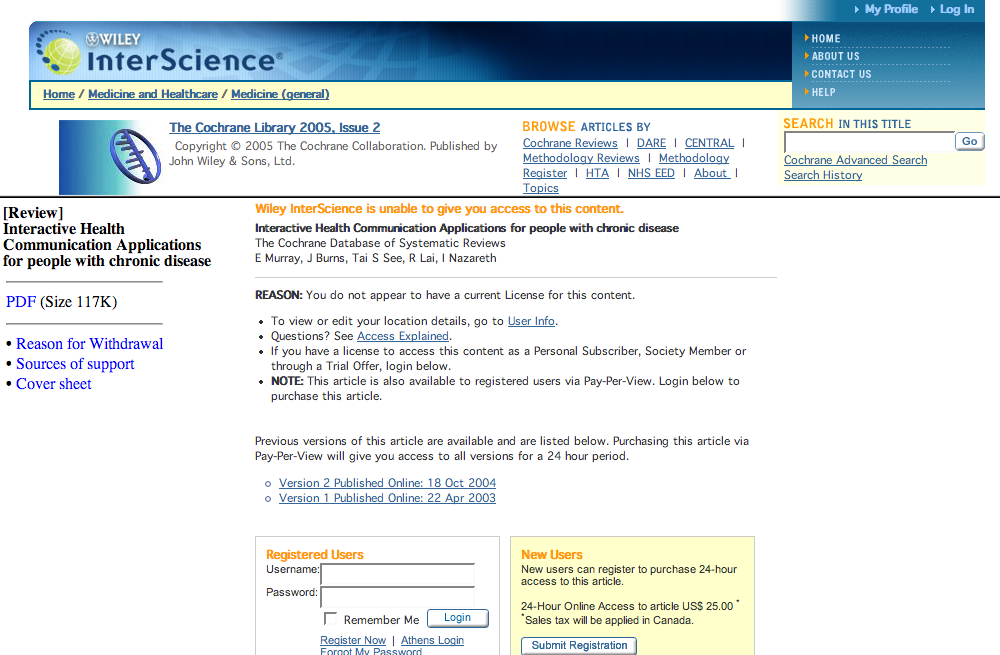Viewport: 1000px width, 655px height.
Task: Click the Cochrane Library cover thumbnail
Action: pos(109,157)
